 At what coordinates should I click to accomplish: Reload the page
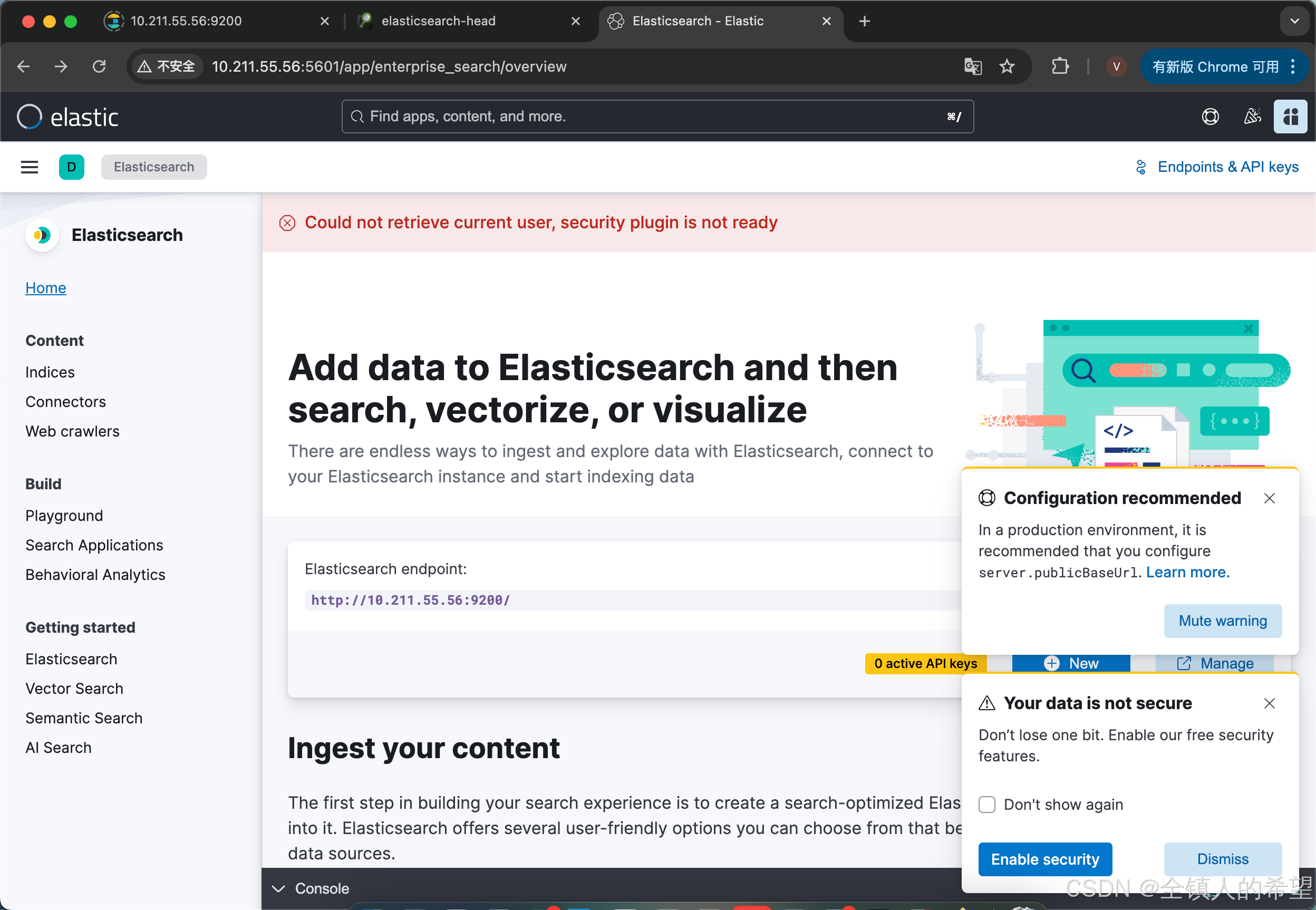[x=99, y=67]
